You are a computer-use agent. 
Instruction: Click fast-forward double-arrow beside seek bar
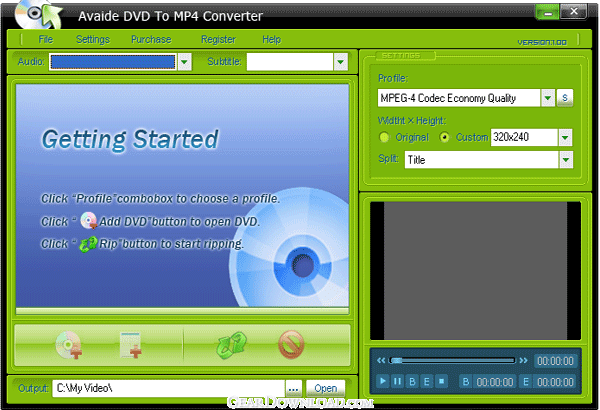pyautogui.click(x=523, y=361)
